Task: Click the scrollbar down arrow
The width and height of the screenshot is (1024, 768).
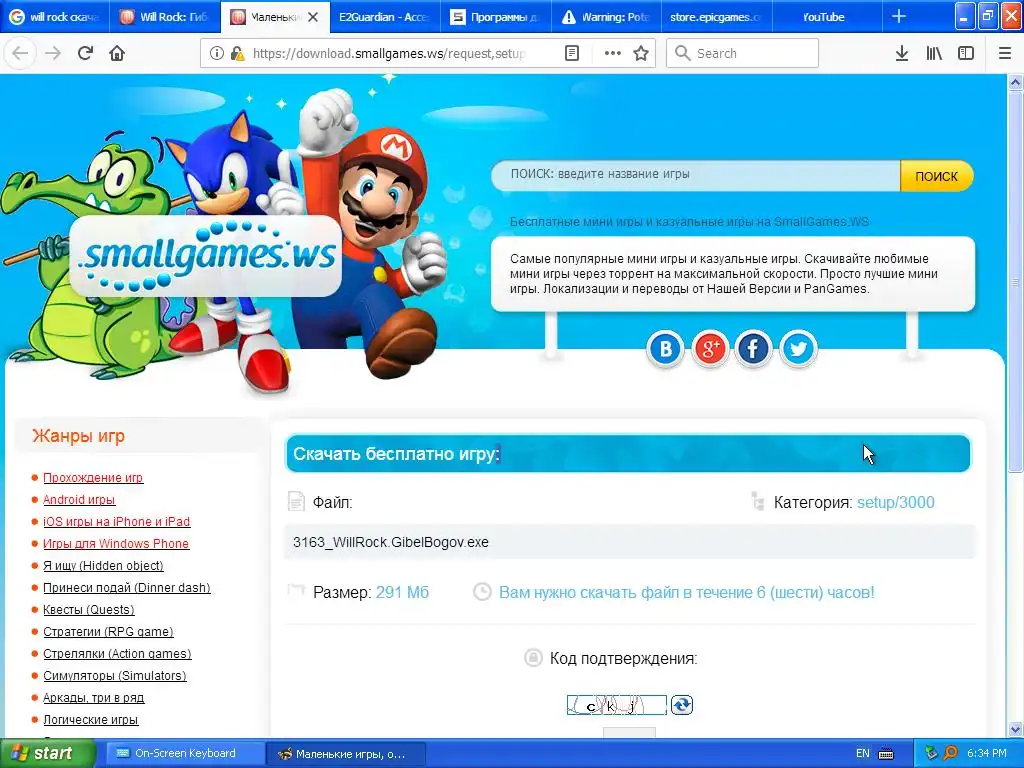Action: click(x=1015, y=729)
